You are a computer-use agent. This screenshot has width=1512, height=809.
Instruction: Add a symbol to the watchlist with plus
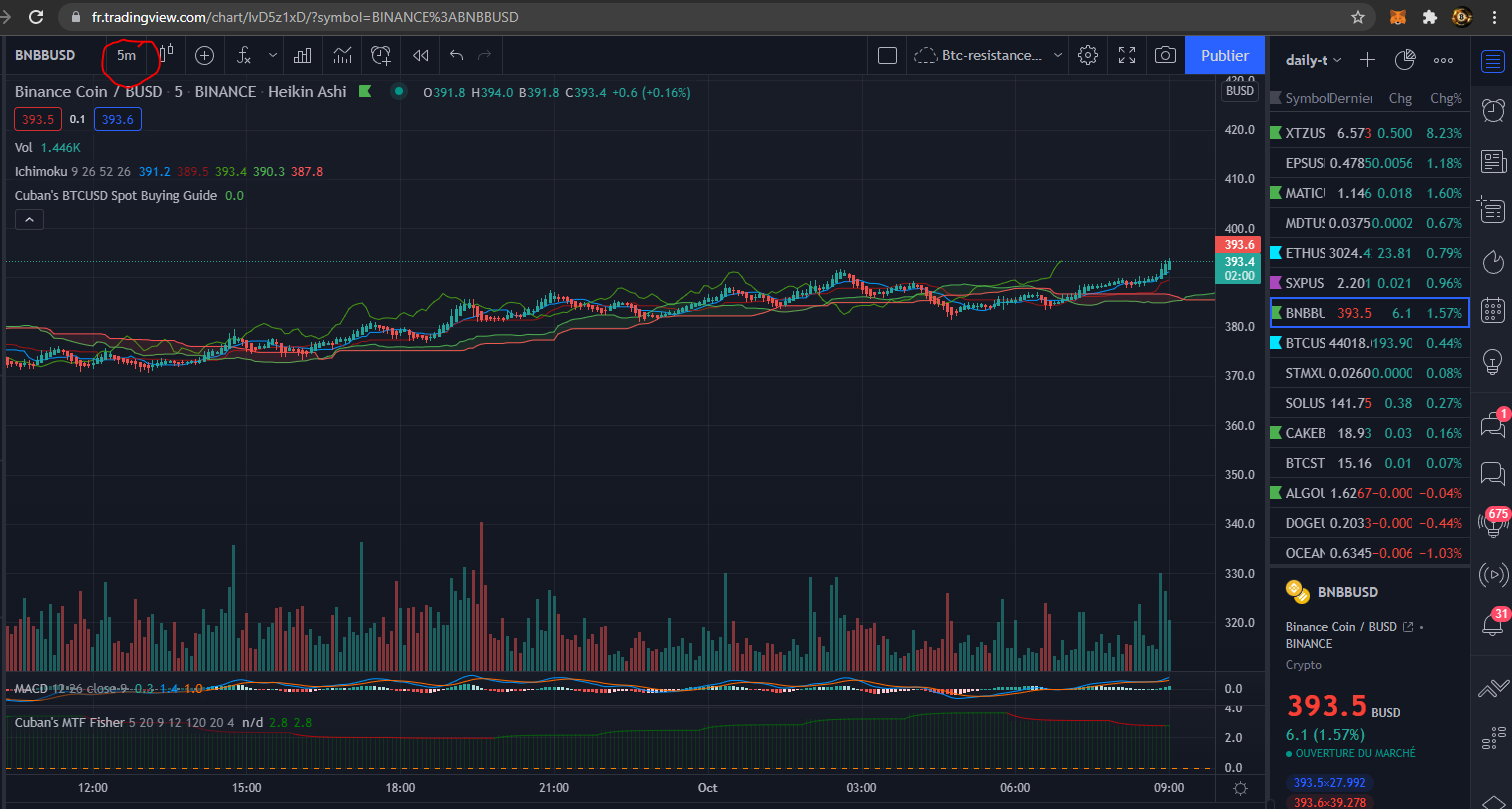1367,60
